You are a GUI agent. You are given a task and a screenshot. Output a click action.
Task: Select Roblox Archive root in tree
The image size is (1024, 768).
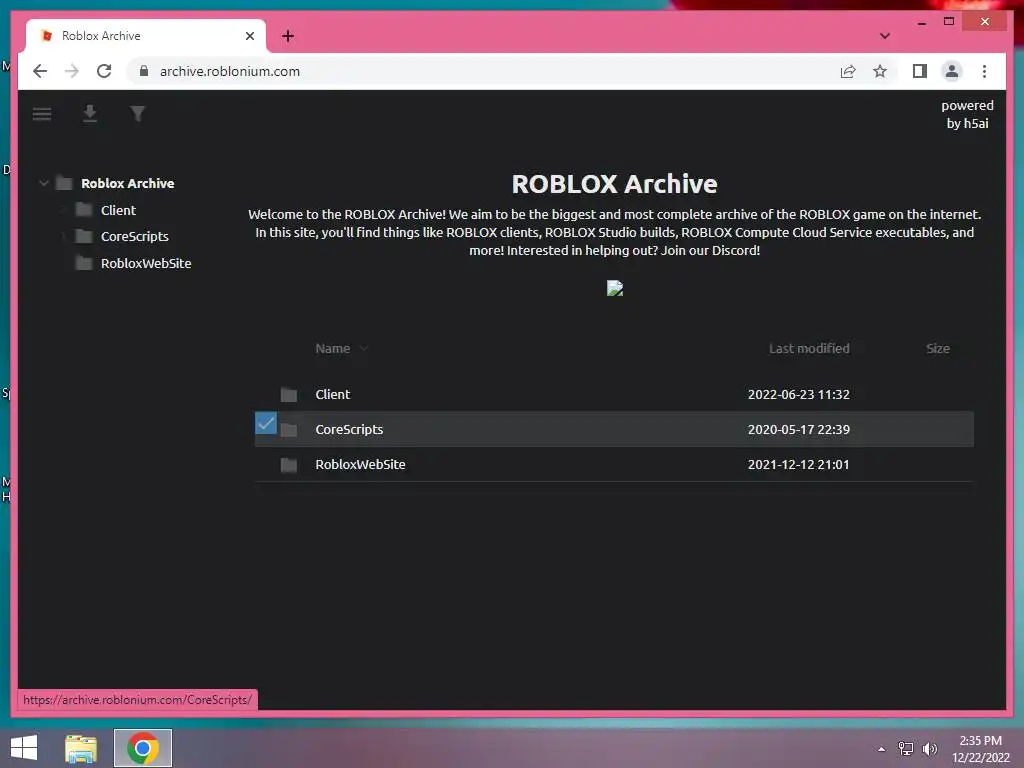tap(127, 184)
